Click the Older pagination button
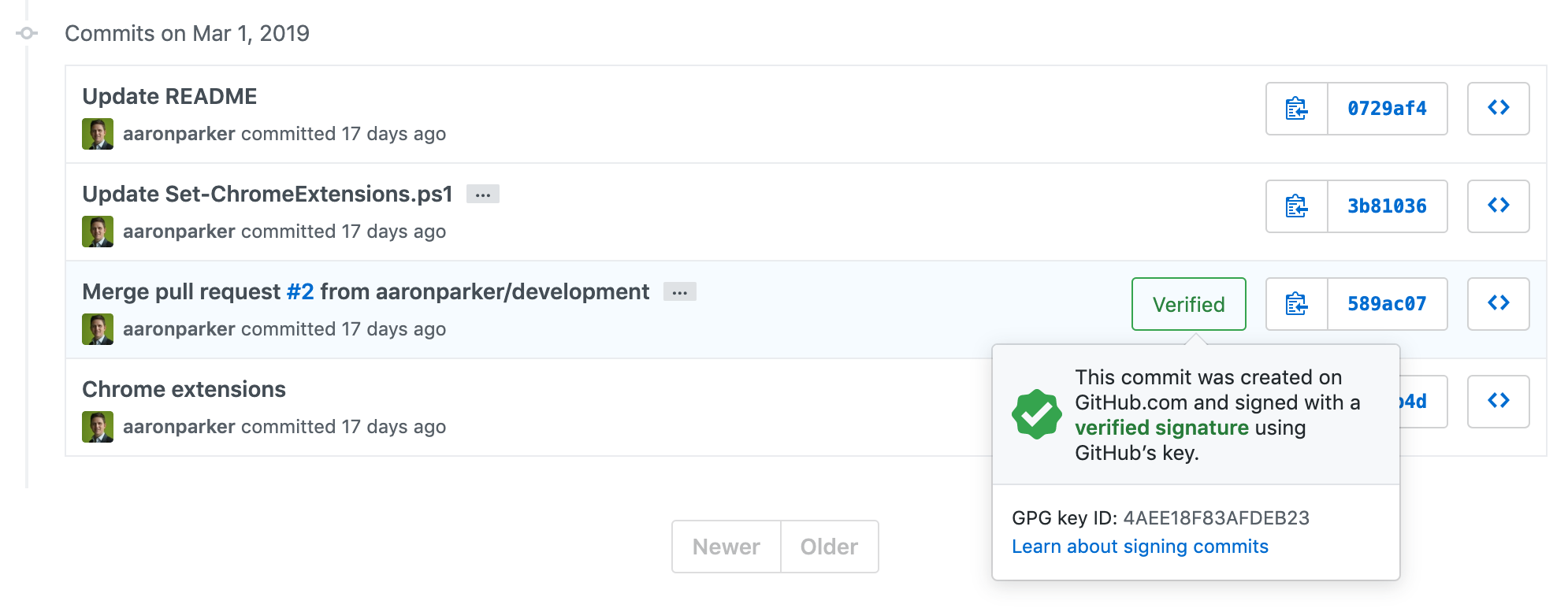Viewport: 1568px width, 608px height. click(830, 547)
